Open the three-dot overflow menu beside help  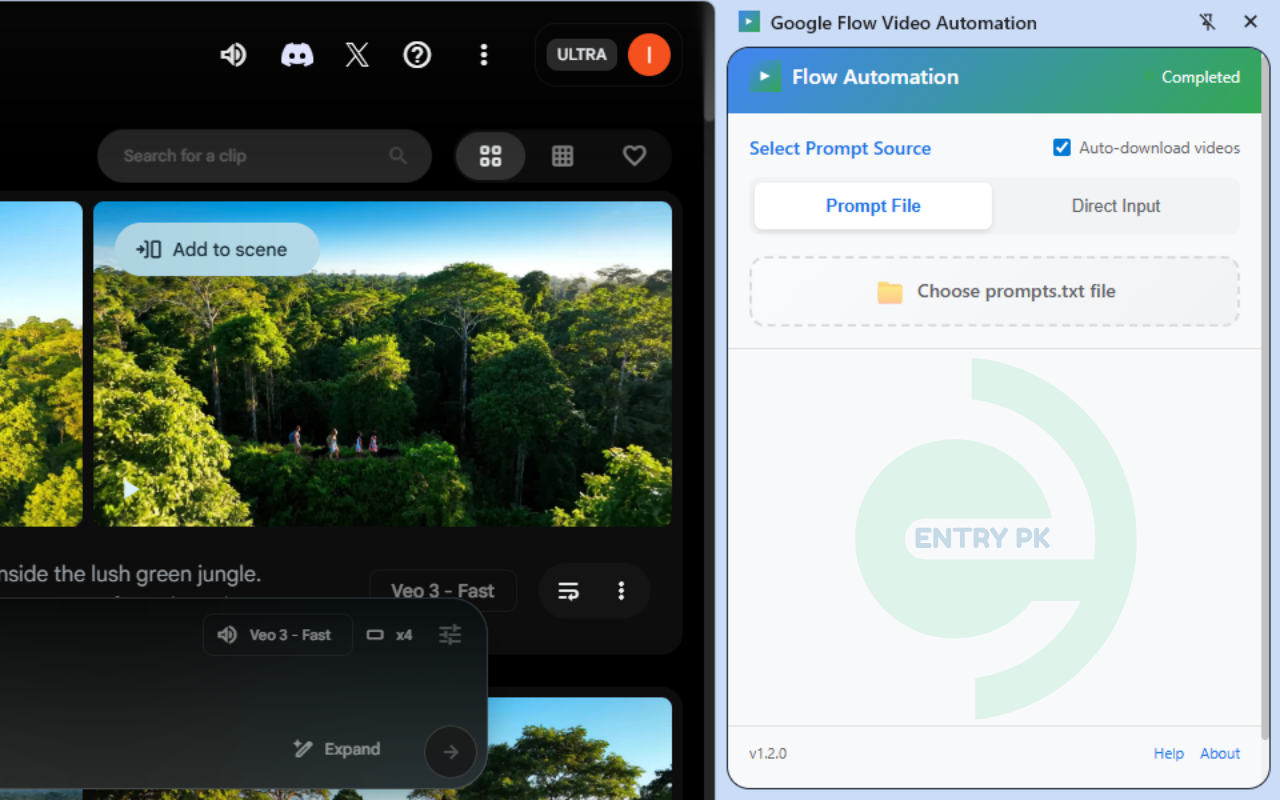484,55
